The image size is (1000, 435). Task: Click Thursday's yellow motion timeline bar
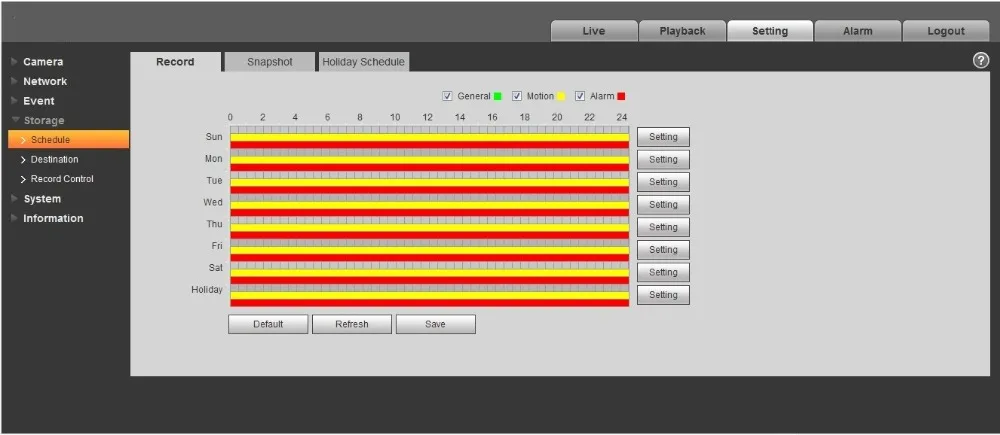coord(429,228)
